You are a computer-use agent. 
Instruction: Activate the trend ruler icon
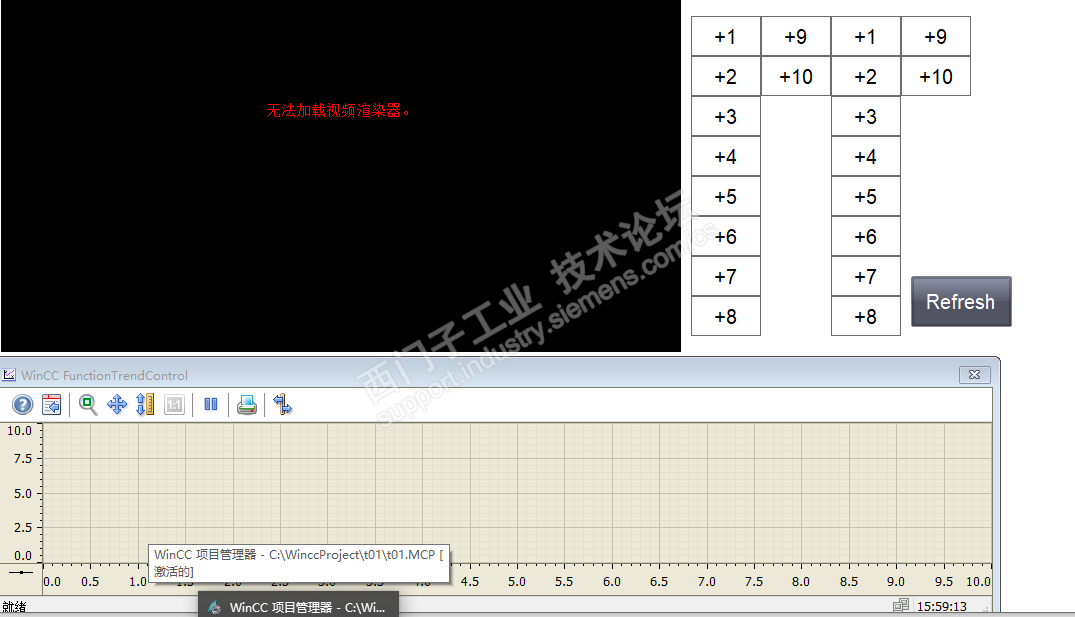282,404
